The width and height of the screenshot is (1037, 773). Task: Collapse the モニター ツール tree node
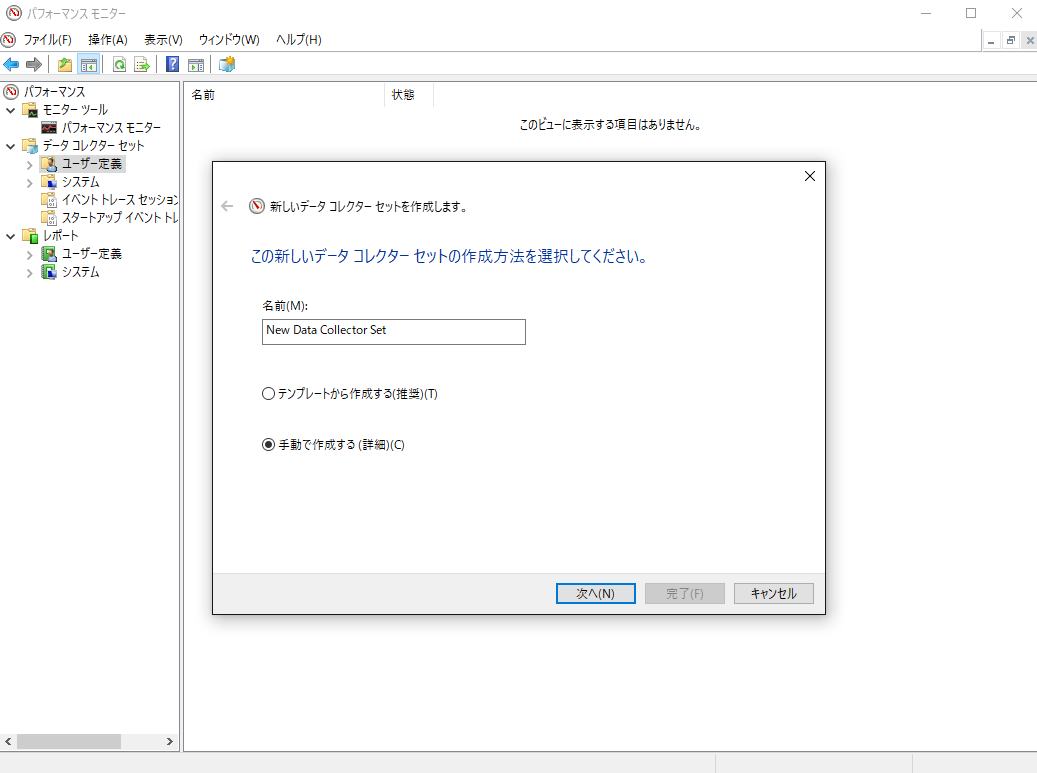pyautogui.click(x=11, y=110)
